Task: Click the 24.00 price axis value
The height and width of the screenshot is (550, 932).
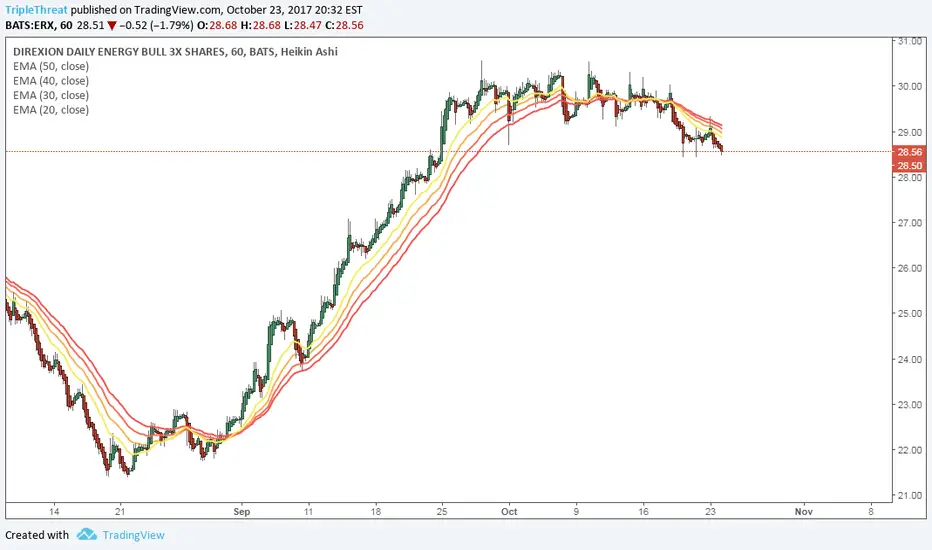Action: coord(910,359)
